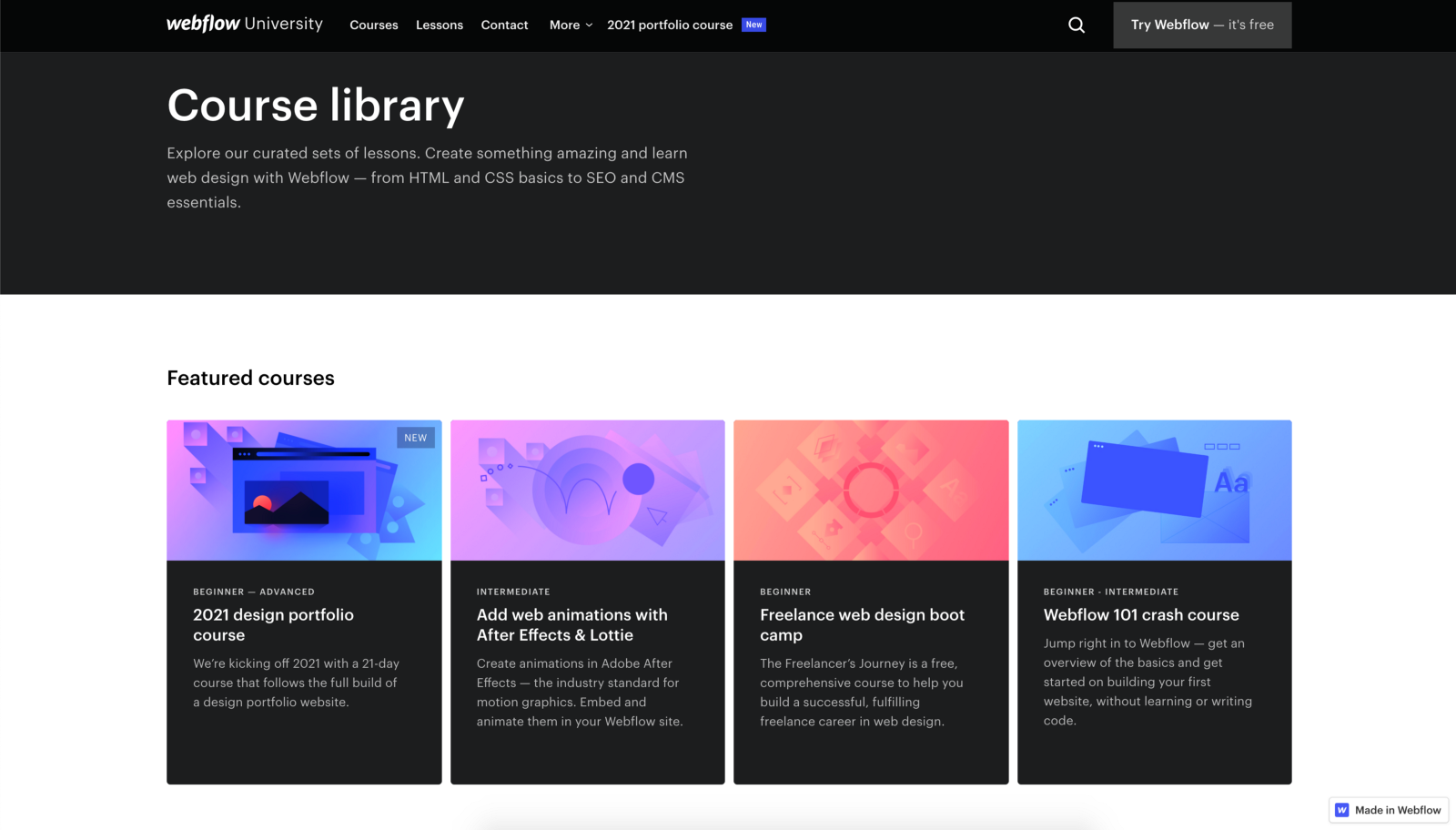The height and width of the screenshot is (830, 1456).
Task: Open the 2021 portfolio course link
Action: pyautogui.click(x=671, y=25)
